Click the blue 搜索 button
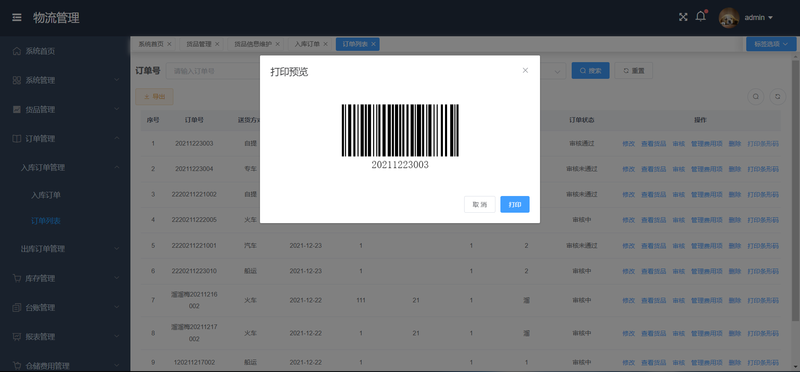Image resolution: width=800 pixels, height=372 pixels. (x=590, y=71)
